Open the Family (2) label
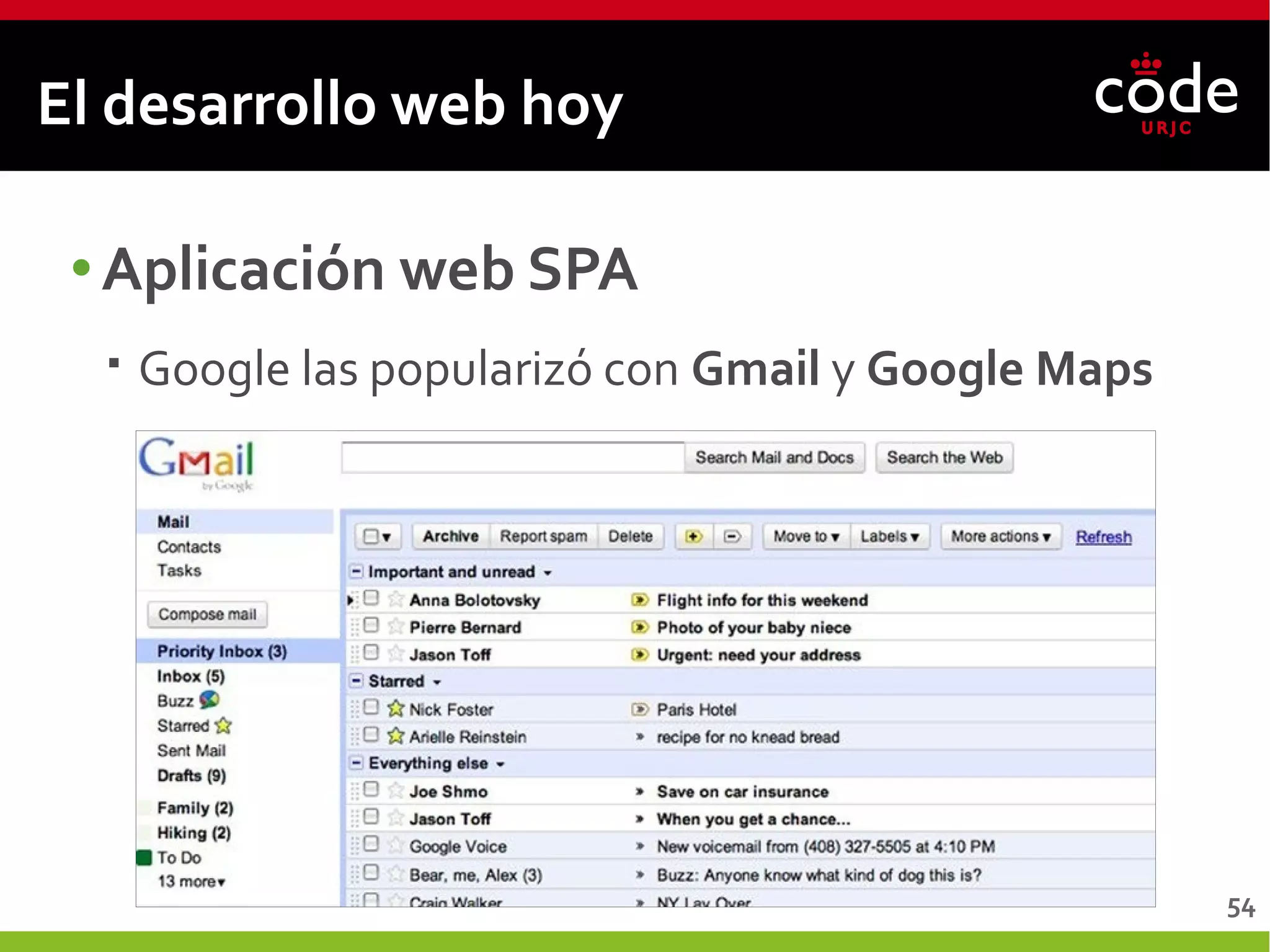 (195, 807)
